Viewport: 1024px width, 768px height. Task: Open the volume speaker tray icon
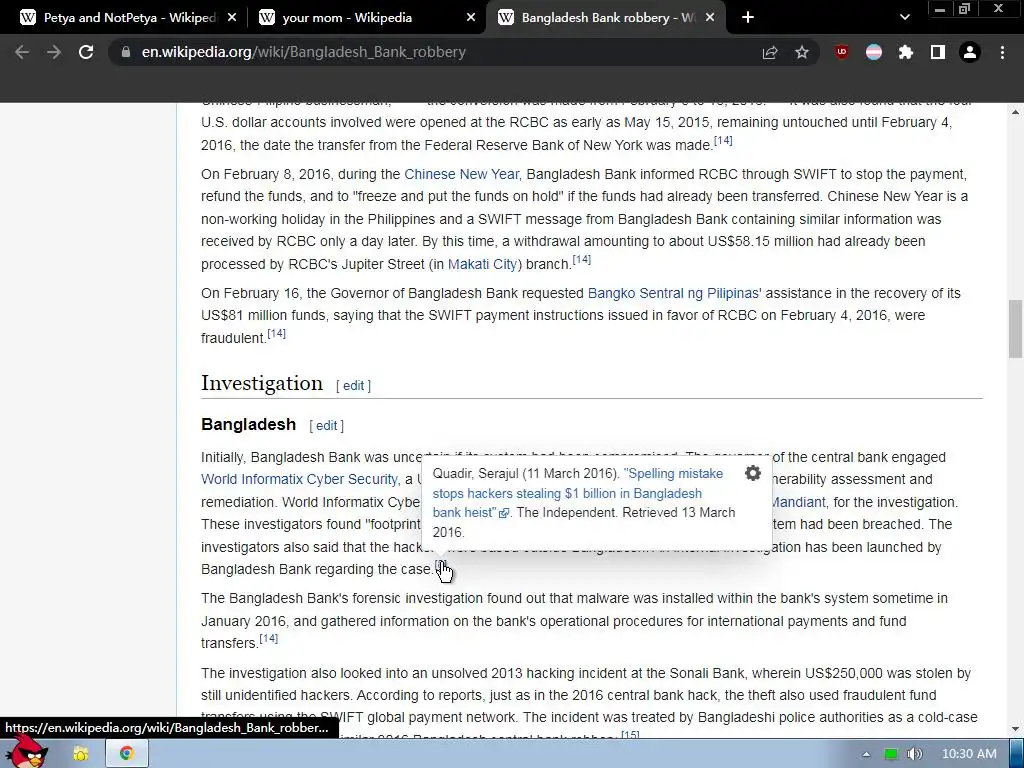pyautogui.click(x=914, y=754)
